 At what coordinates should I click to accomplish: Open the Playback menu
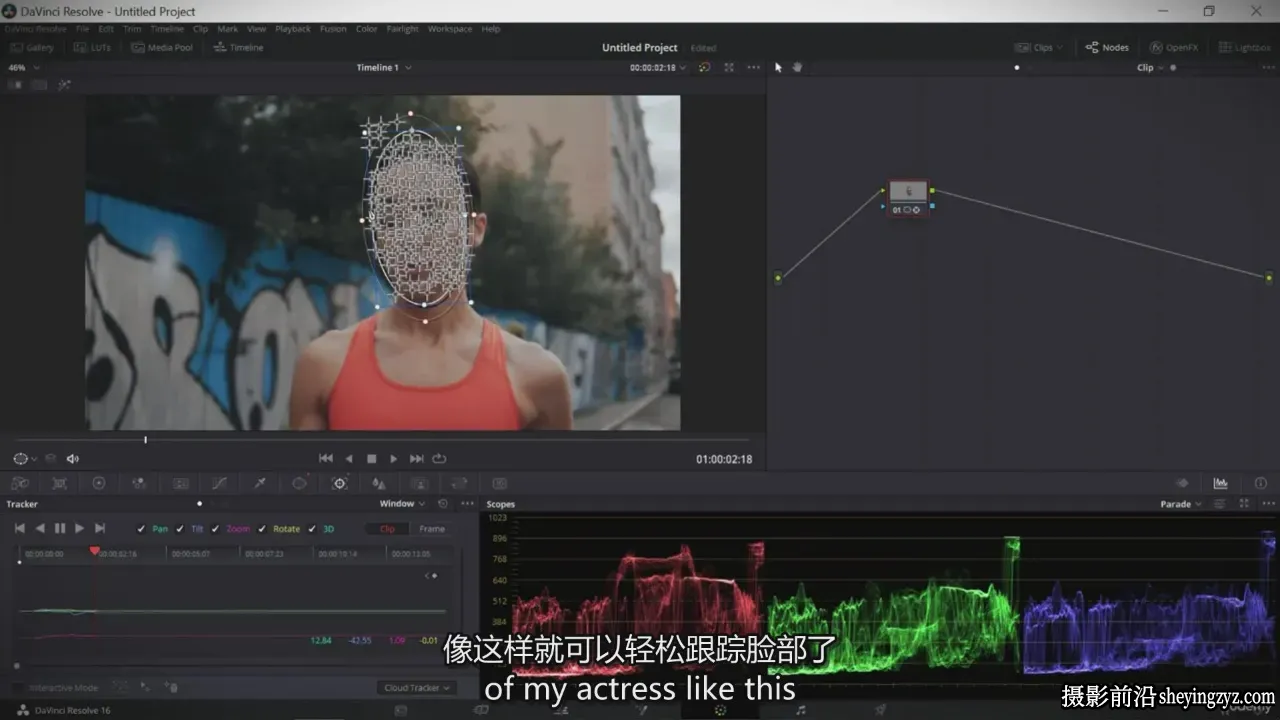[x=293, y=29]
